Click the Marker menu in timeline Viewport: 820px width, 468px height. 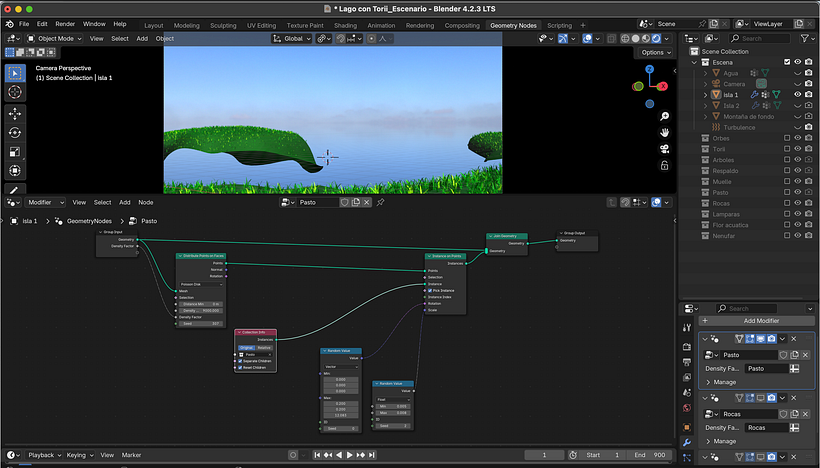tap(131, 455)
